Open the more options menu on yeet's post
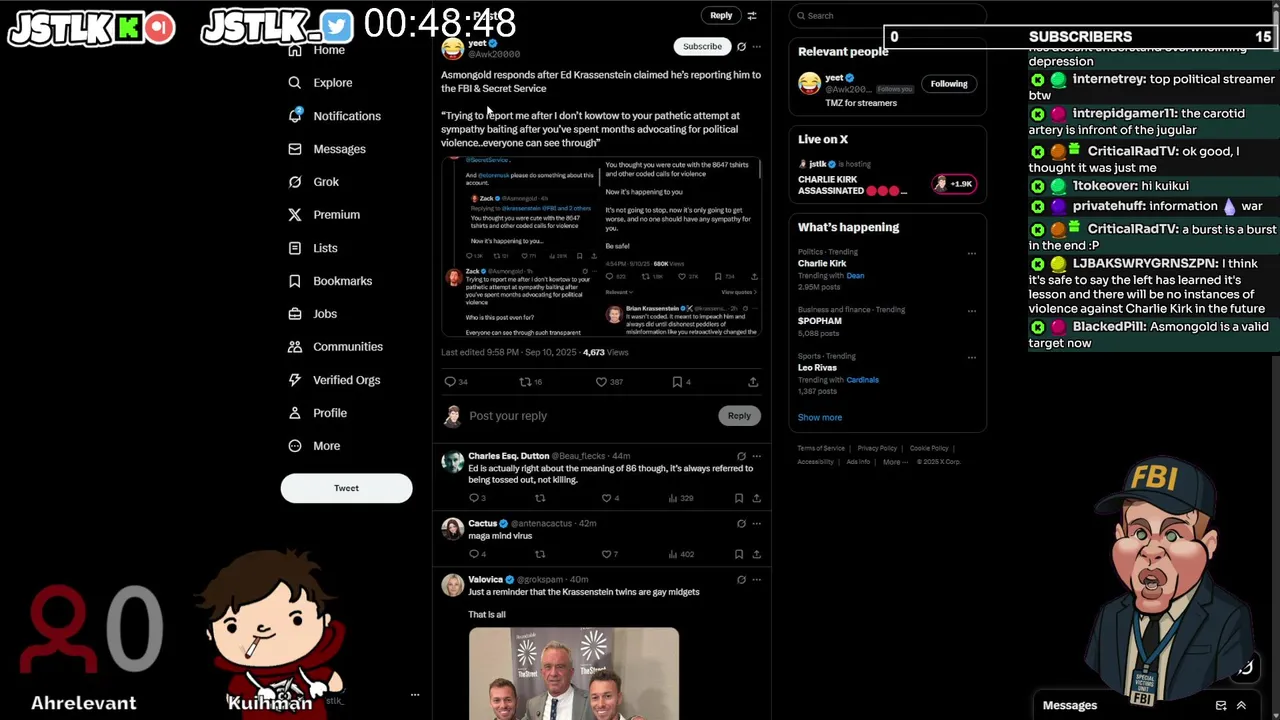1280x720 pixels. click(756, 46)
